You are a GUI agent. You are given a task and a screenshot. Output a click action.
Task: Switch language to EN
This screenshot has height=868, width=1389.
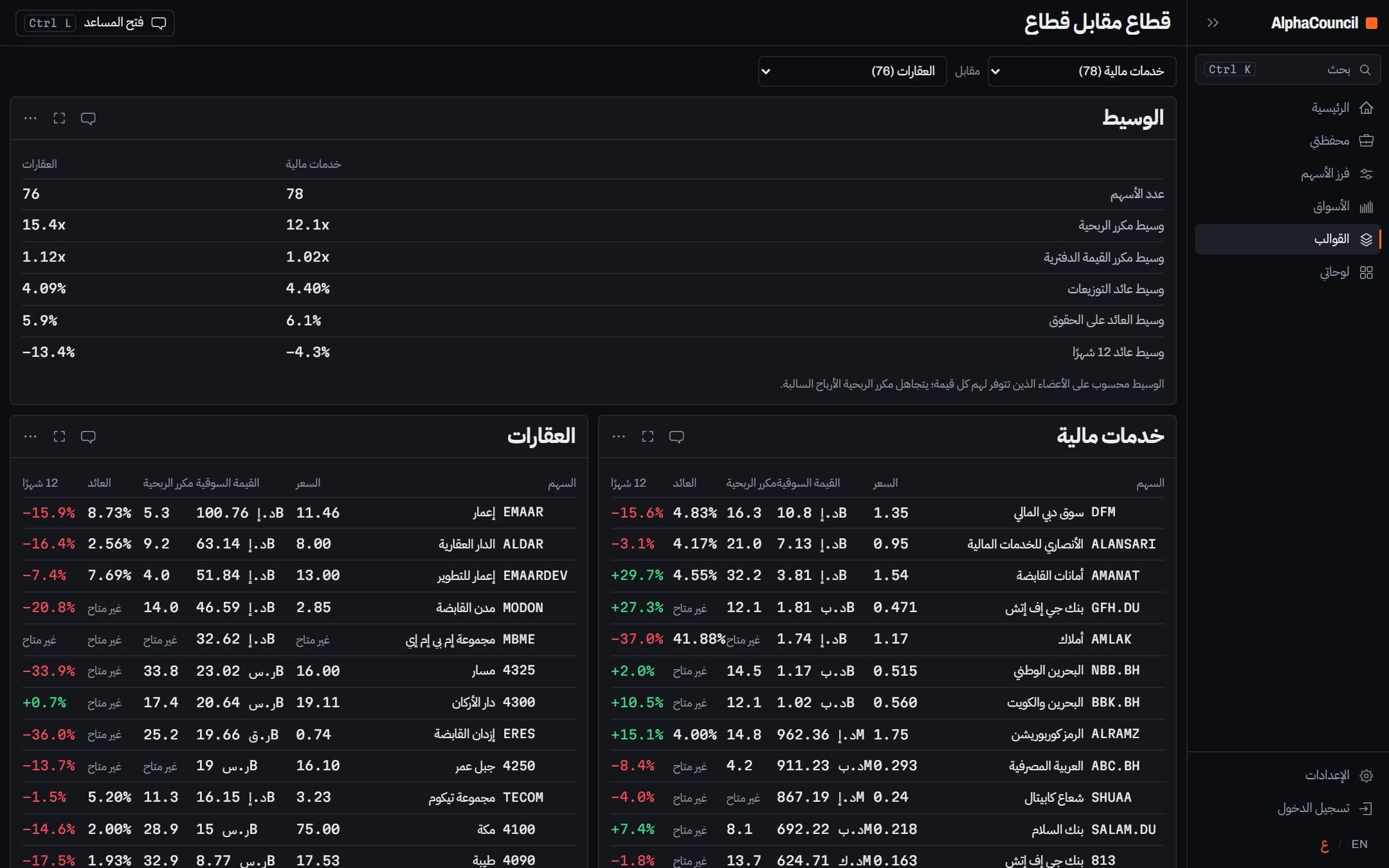tap(1359, 844)
